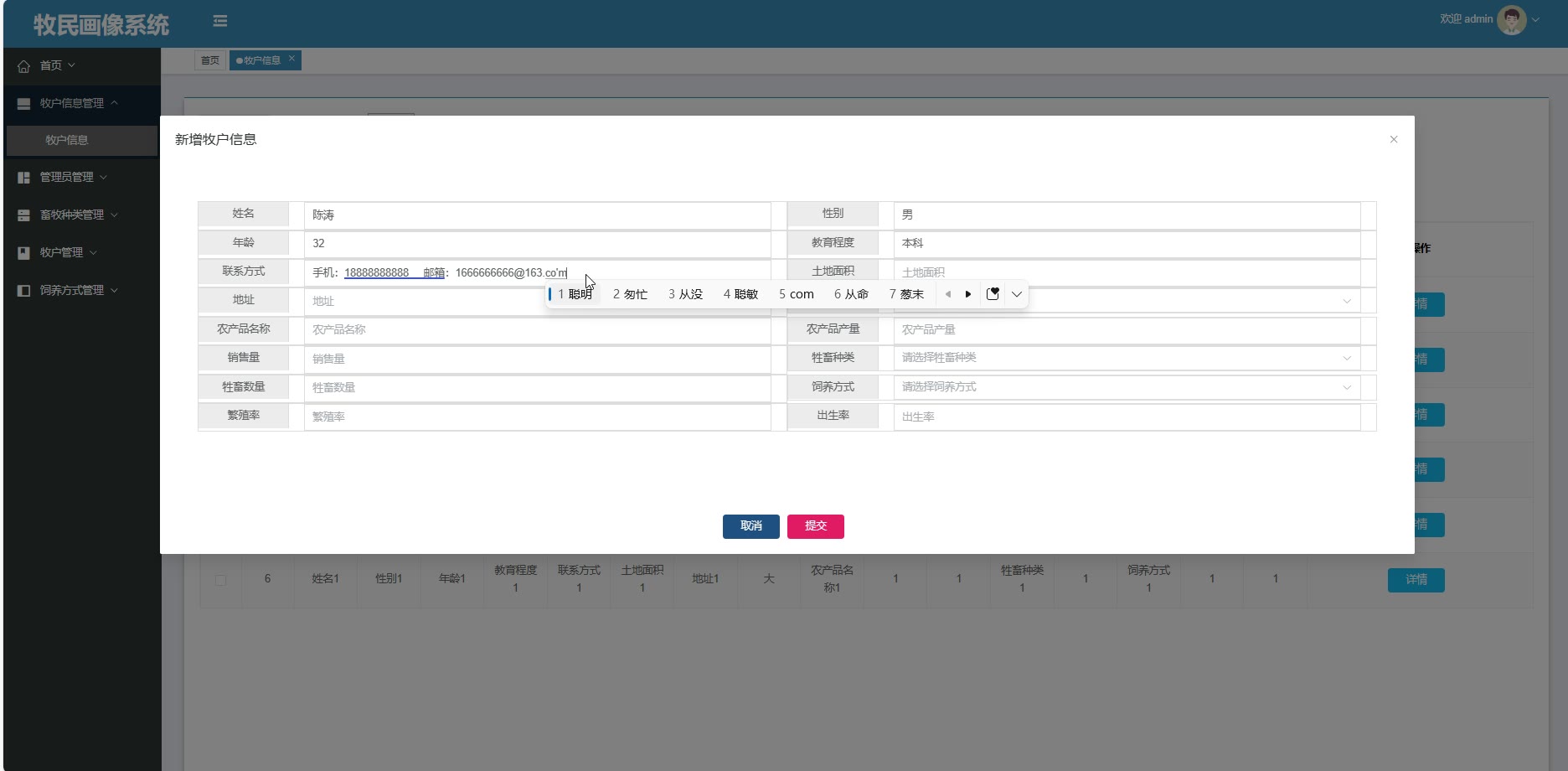Choose IME candidate 3 从没
Viewport: 1568px width, 771px height.
coord(685,294)
